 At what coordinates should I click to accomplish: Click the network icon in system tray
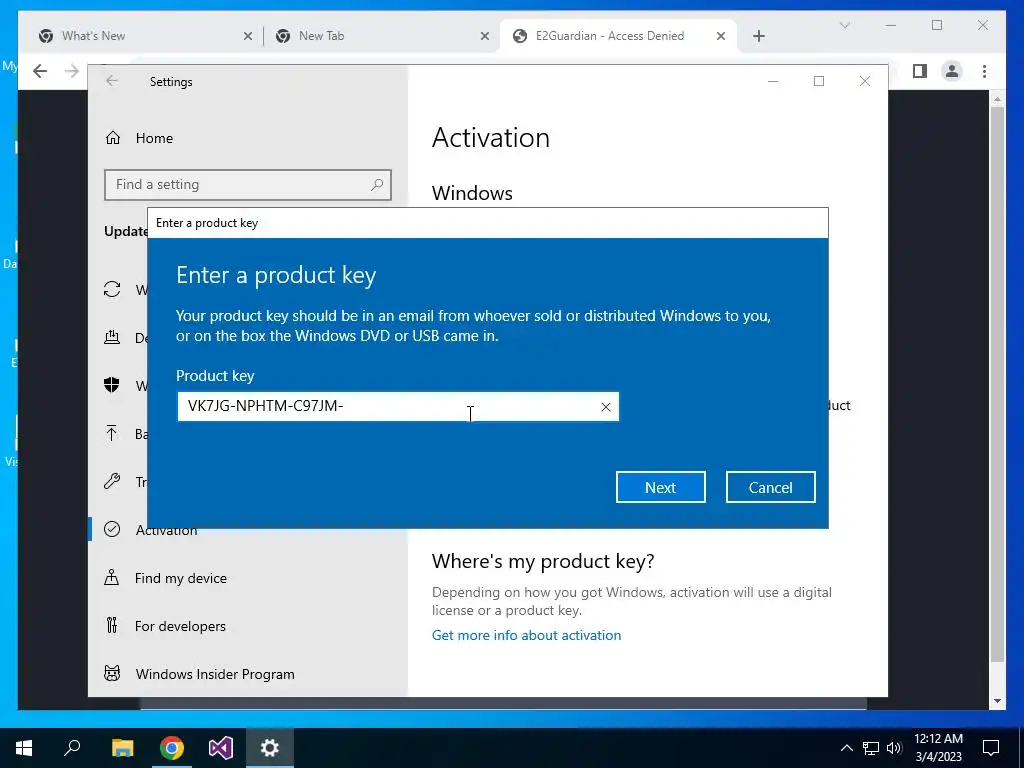point(871,748)
